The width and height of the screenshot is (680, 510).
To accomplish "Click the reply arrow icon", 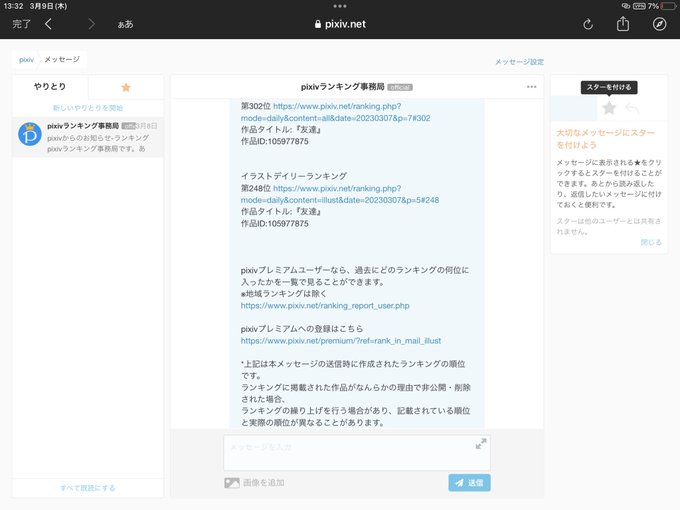I will coord(632,108).
